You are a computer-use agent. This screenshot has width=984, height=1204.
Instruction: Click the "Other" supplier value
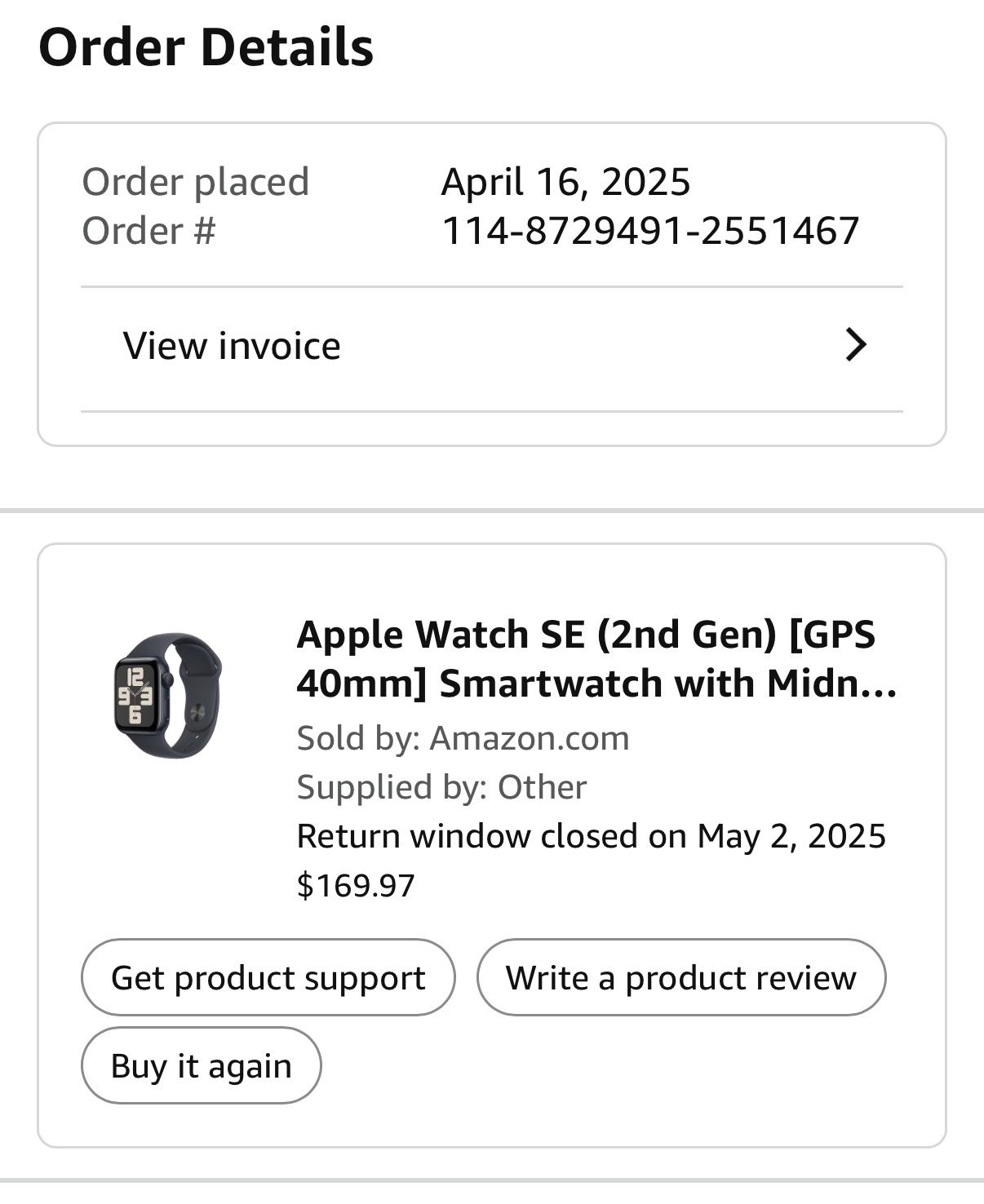tap(543, 787)
